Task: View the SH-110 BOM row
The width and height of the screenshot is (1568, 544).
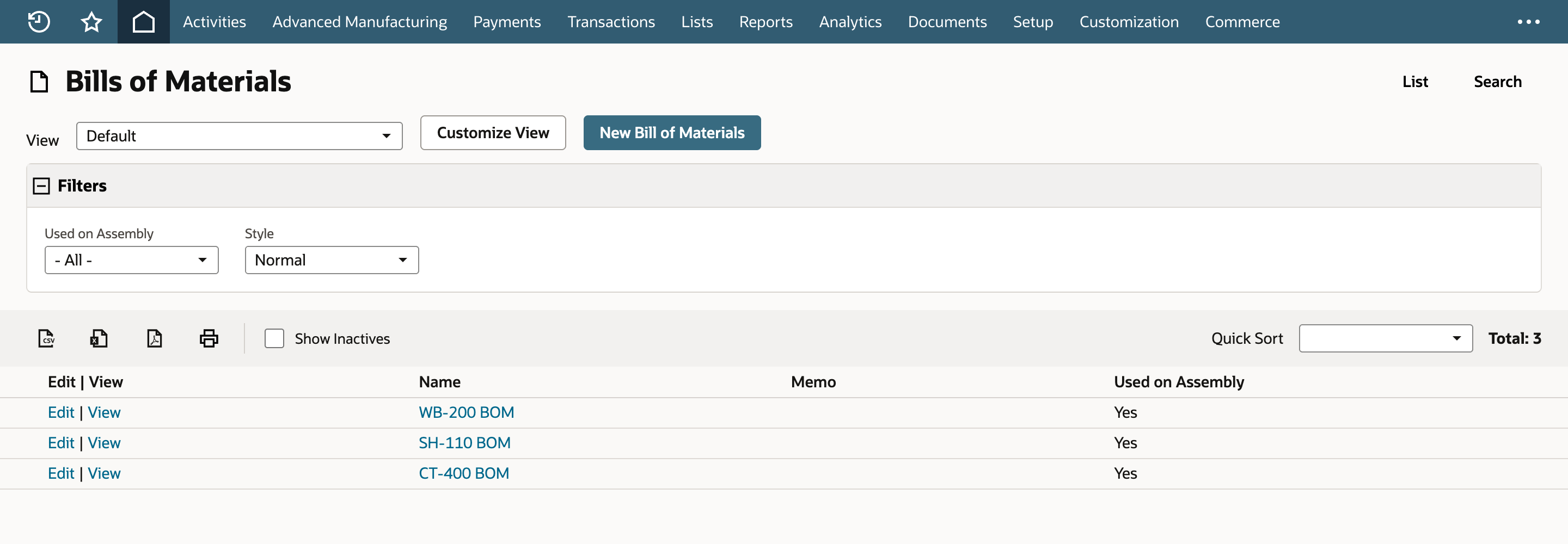Action: coord(104,443)
